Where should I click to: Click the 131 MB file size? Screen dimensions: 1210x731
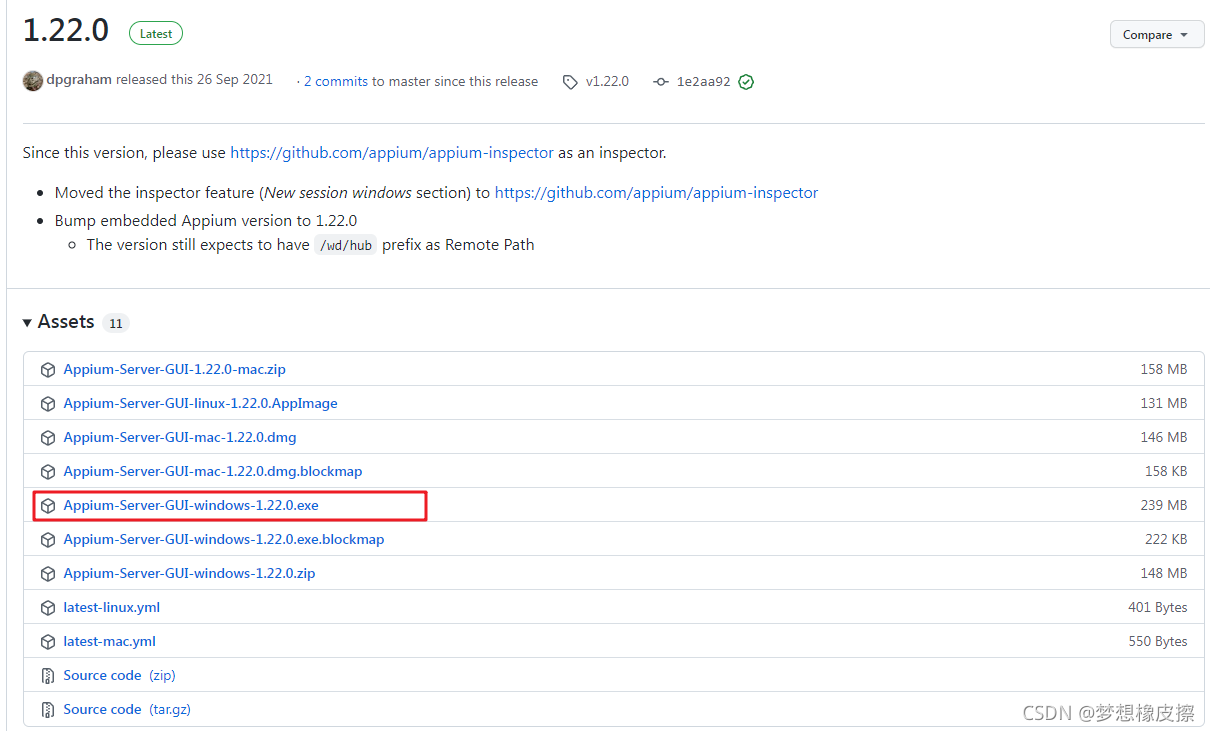click(1164, 403)
